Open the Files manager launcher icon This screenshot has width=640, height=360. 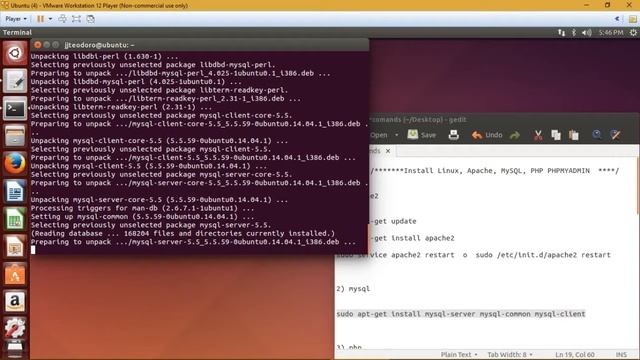[x=15, y=136]
